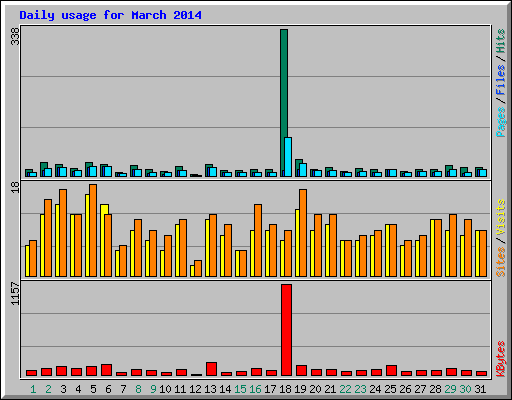Click day label 22 on the x-axis
512x400 pixels.
click(x=345, y=389)
